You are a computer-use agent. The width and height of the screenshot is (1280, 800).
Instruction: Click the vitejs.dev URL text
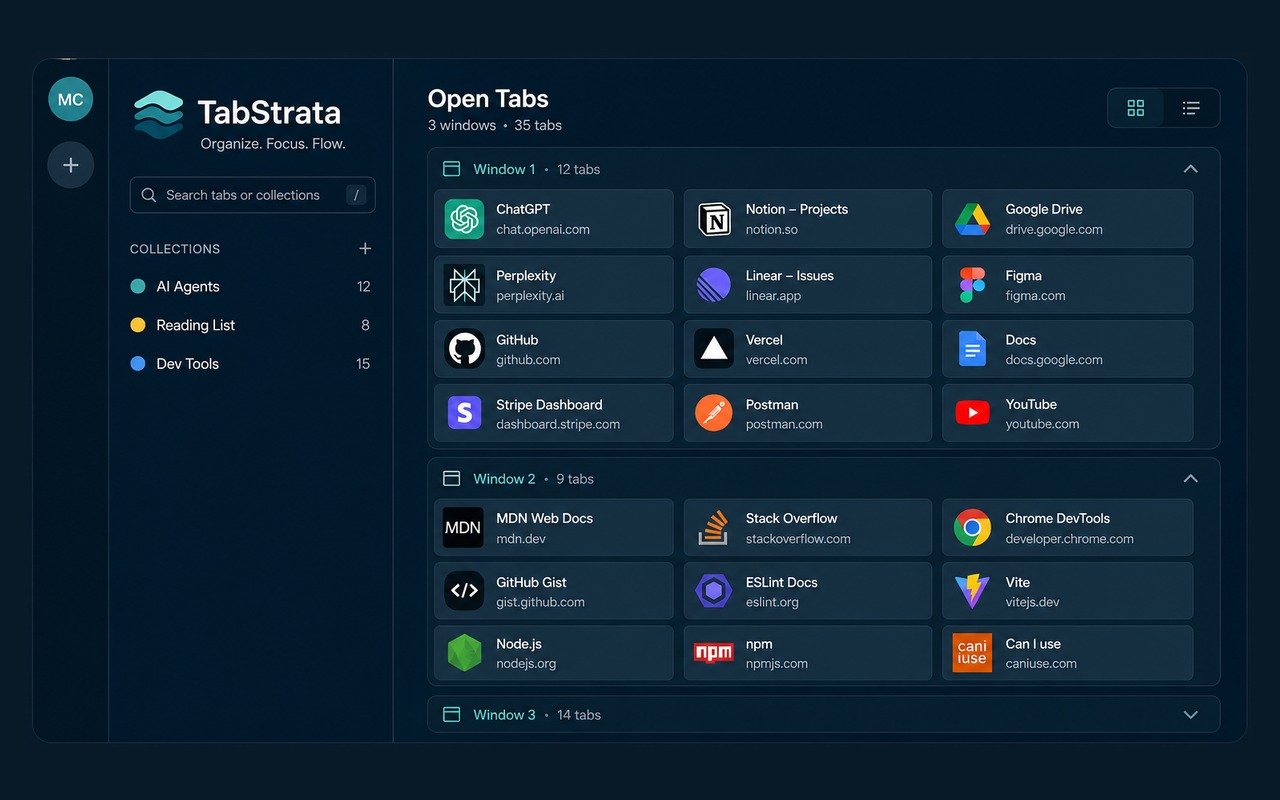coord(1032,602)
